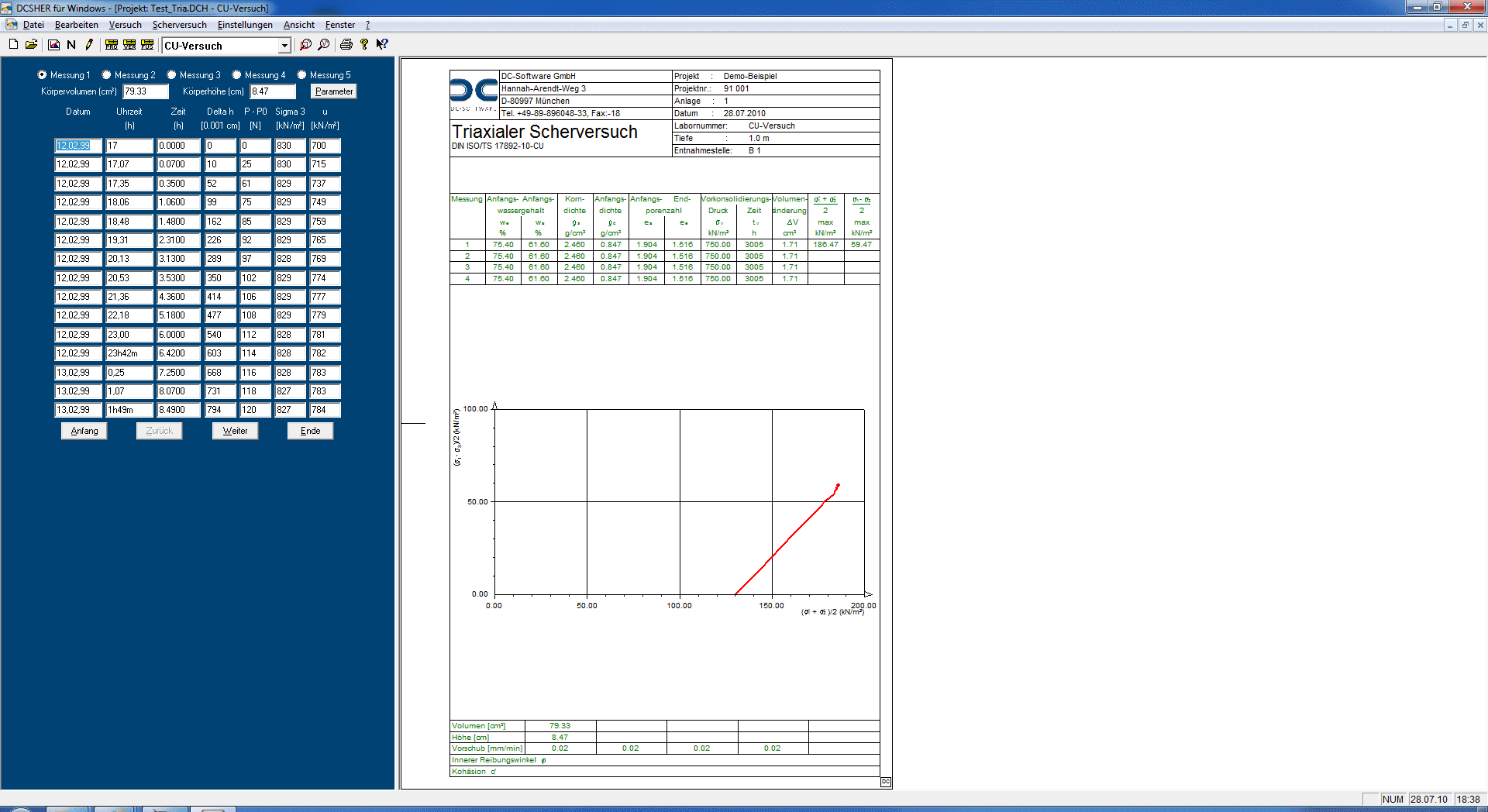Click the Zeit field showing 6.4200
Screen dimensions: 1488x812
point(179,353)
